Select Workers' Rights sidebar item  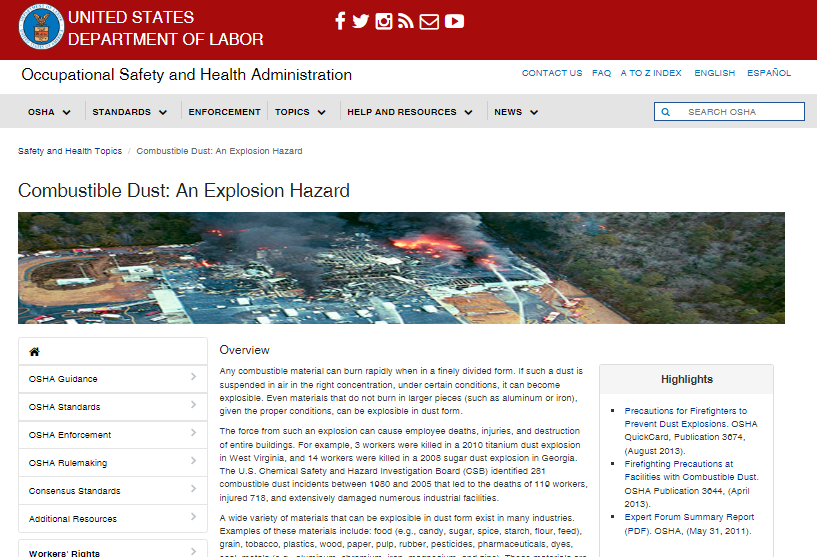[x=113, y=550]
